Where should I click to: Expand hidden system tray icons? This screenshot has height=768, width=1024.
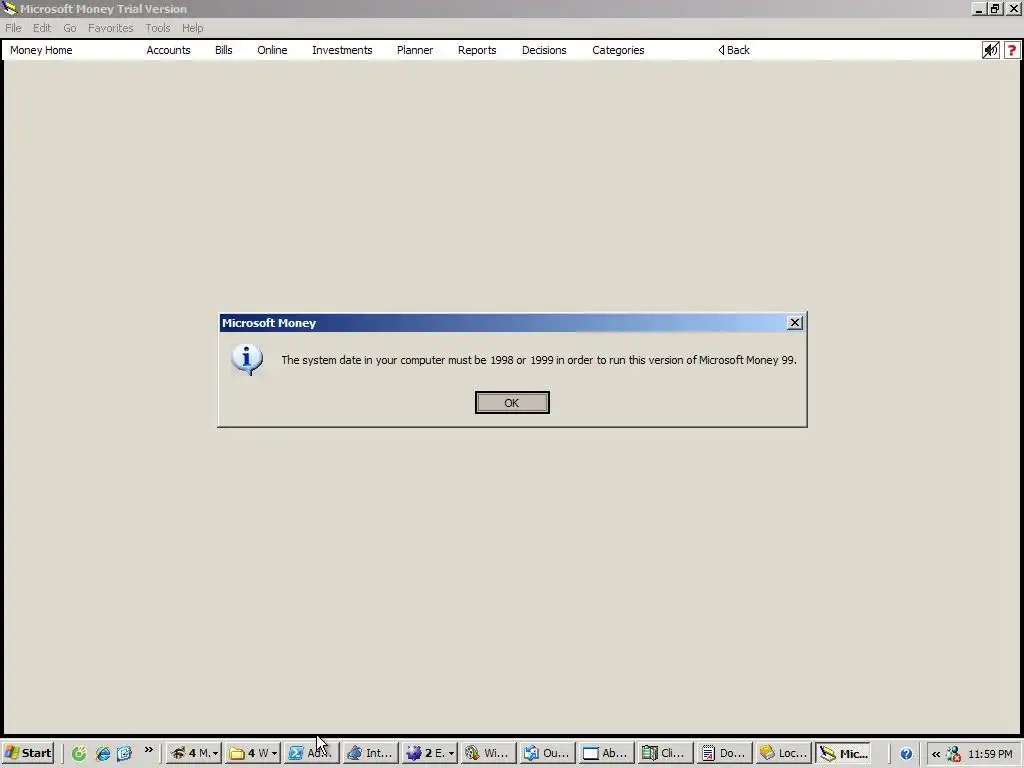click(936, 754)
